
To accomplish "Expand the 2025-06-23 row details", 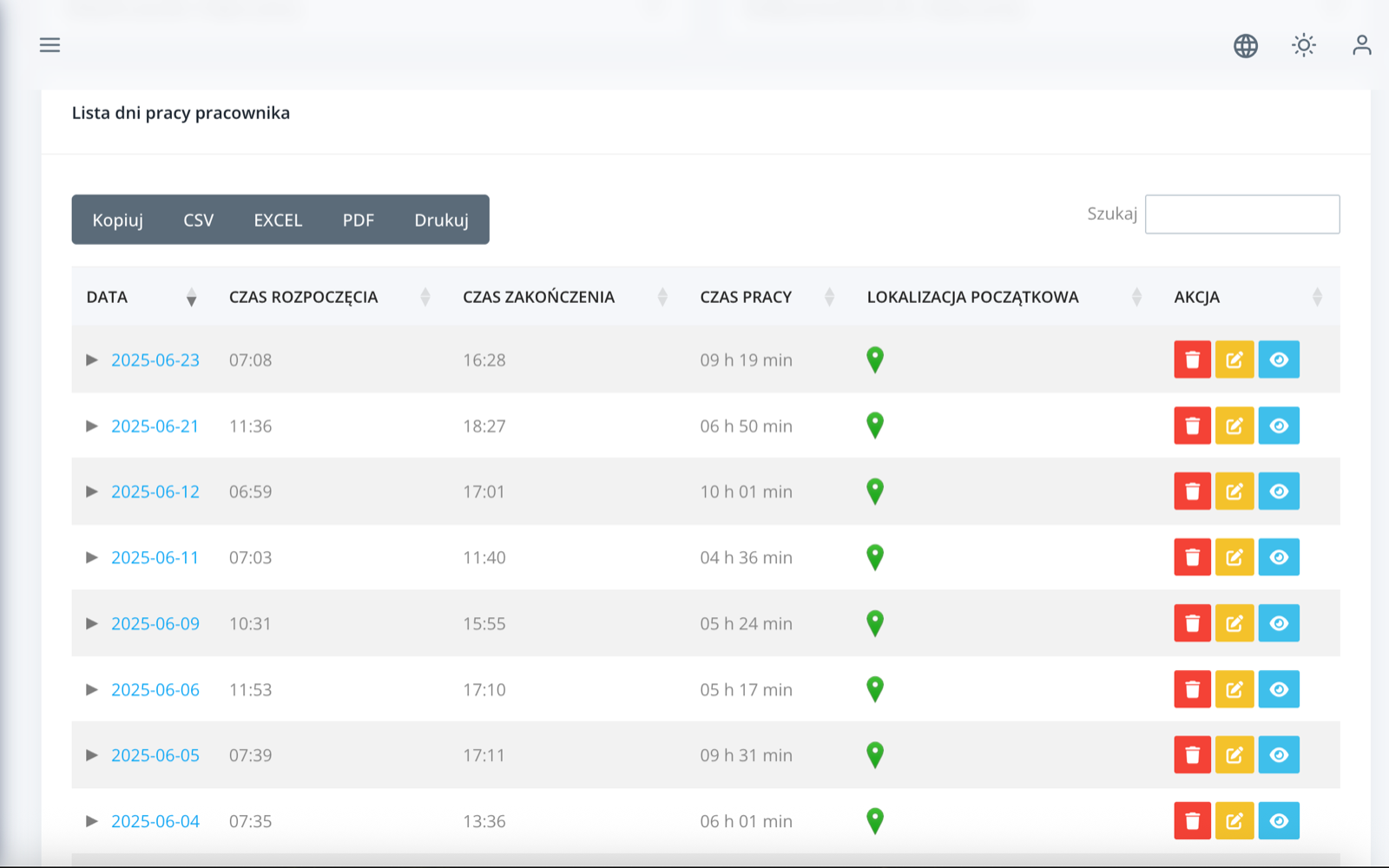I will pos(91,359).
